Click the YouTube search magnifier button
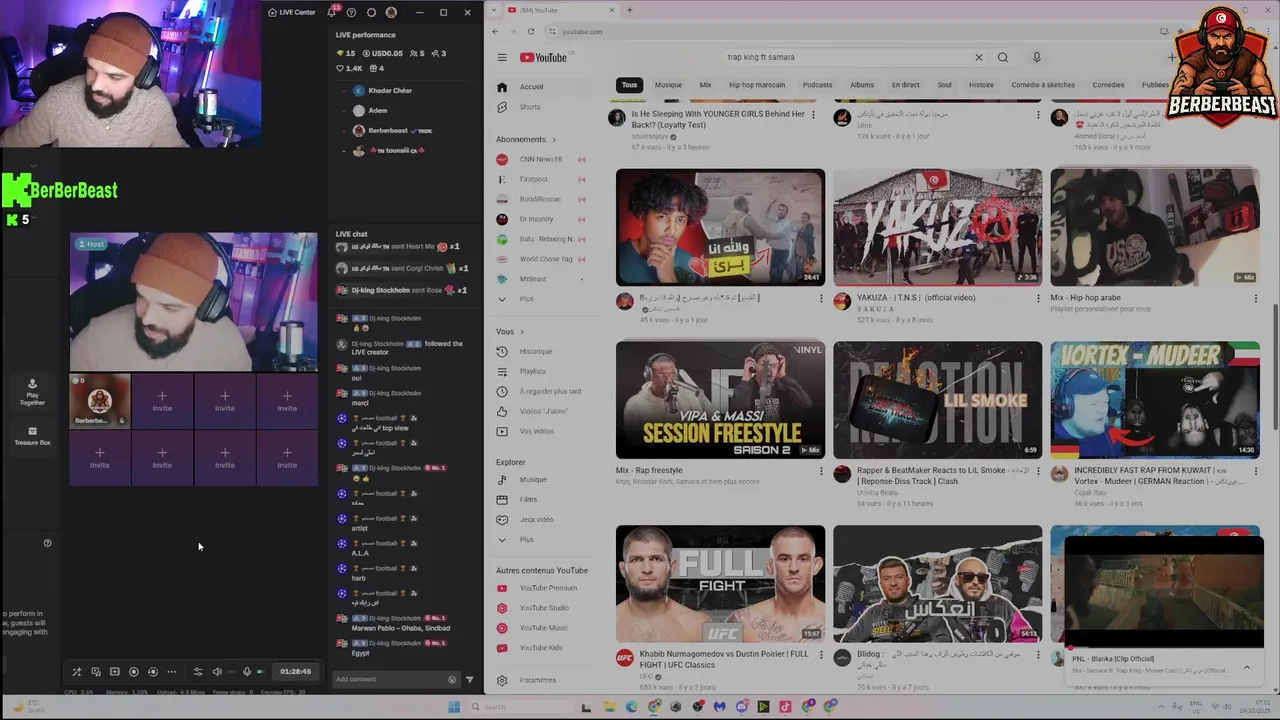Image resolution: width=1280 pixels, height=720 pixels. coord(1003,57)
